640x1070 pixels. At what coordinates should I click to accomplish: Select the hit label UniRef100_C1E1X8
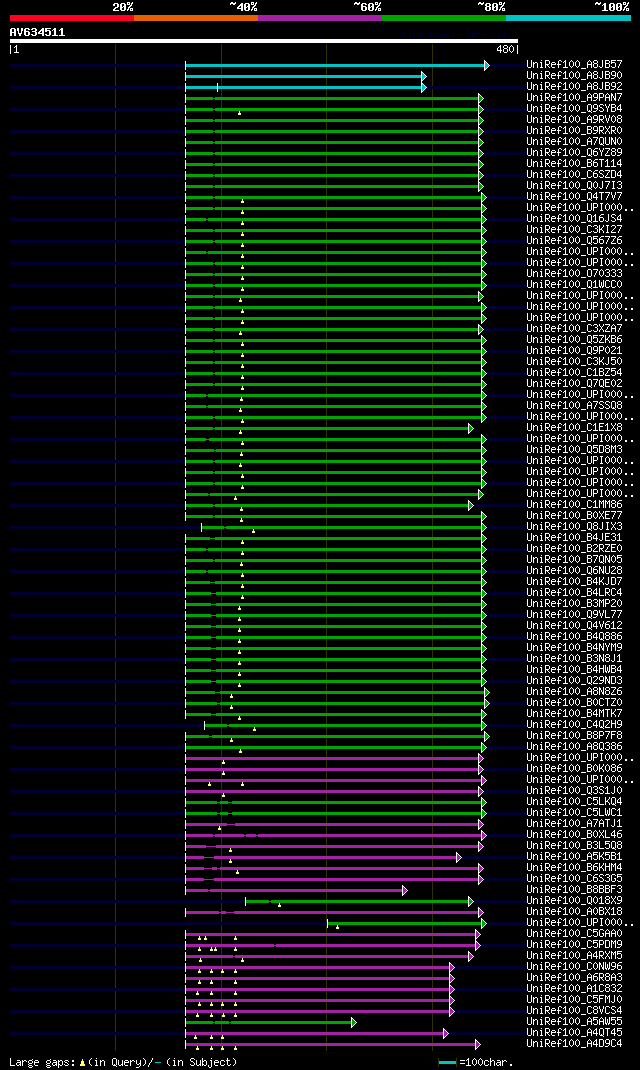(x=574, y=428)
